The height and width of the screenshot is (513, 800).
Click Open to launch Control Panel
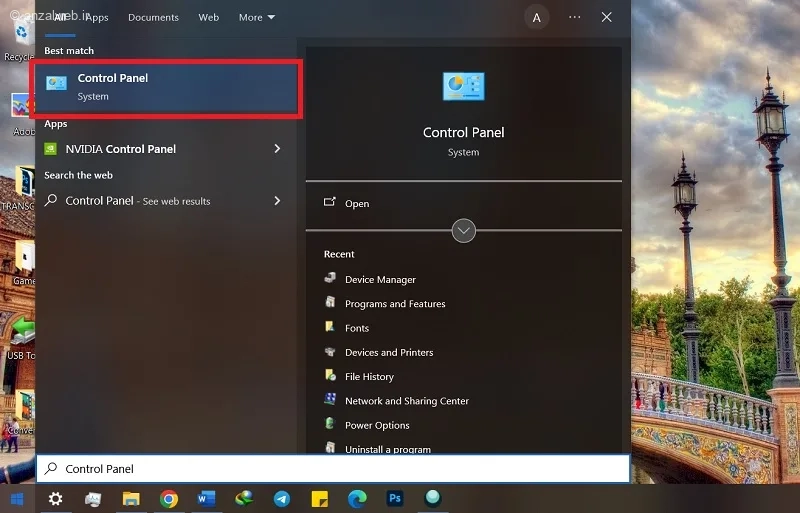point(357,204)
